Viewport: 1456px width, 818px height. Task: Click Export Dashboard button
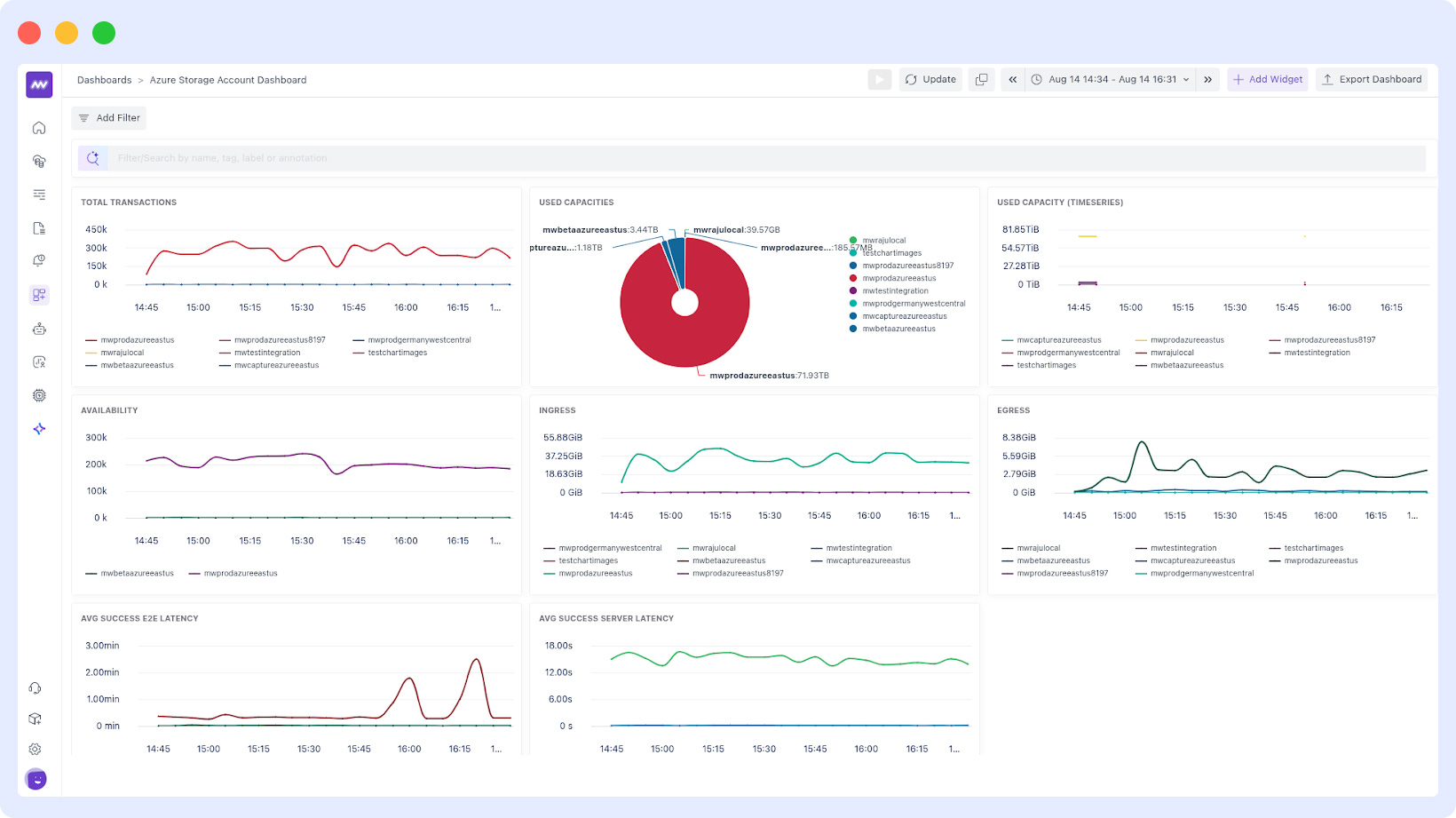(1372, 79)
